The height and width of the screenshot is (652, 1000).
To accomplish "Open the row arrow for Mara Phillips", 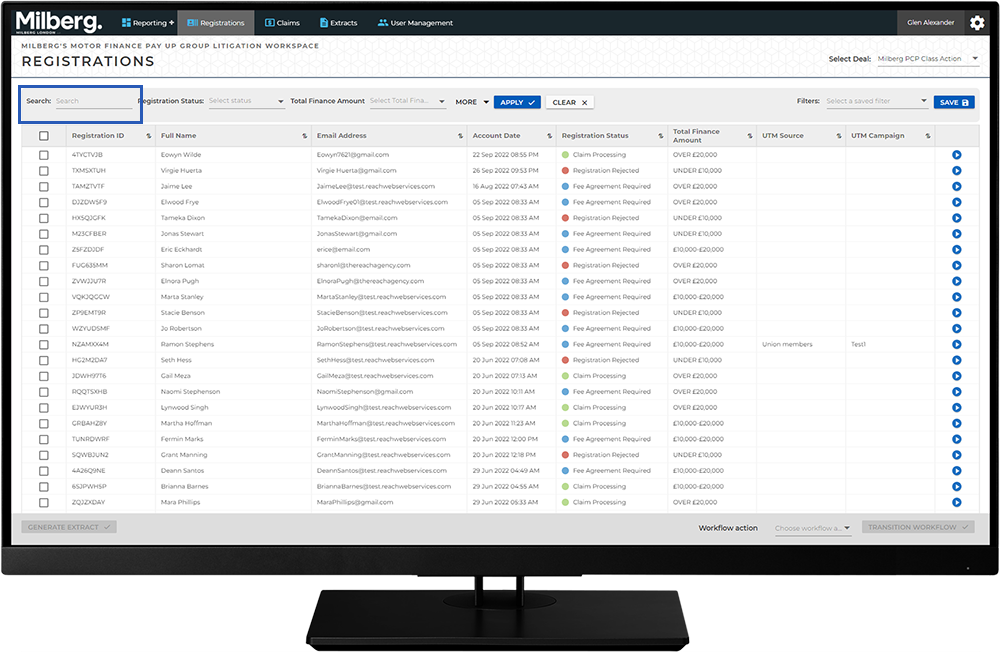I will pos(956,502).
